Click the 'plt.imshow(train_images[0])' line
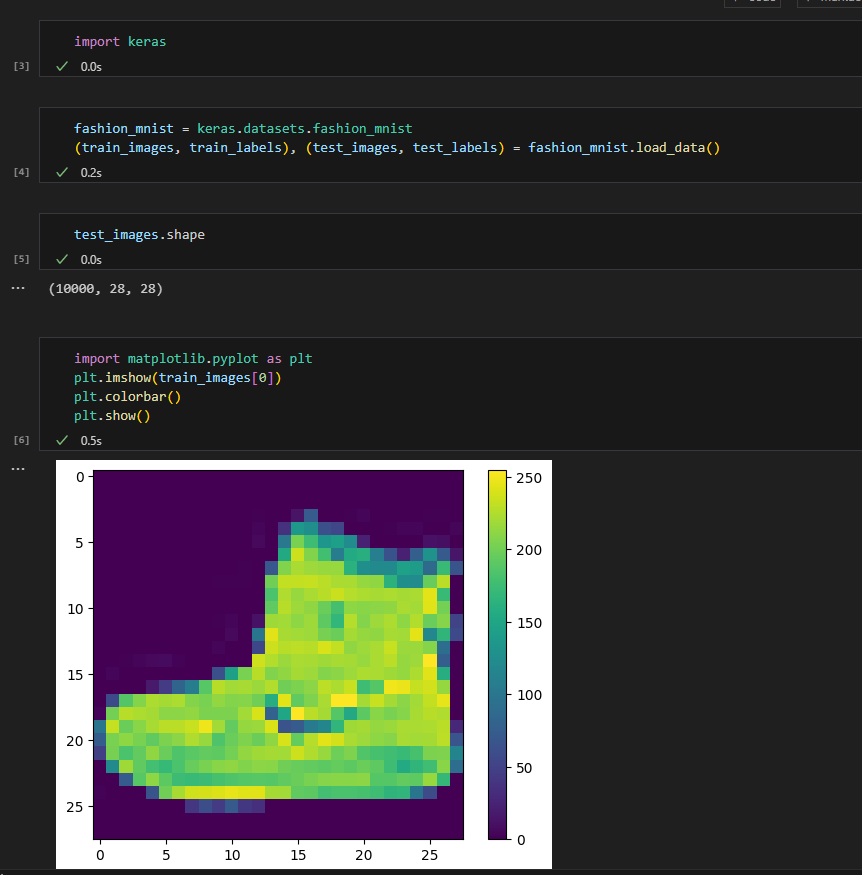 pyautogui.click(x=177, y=378)
